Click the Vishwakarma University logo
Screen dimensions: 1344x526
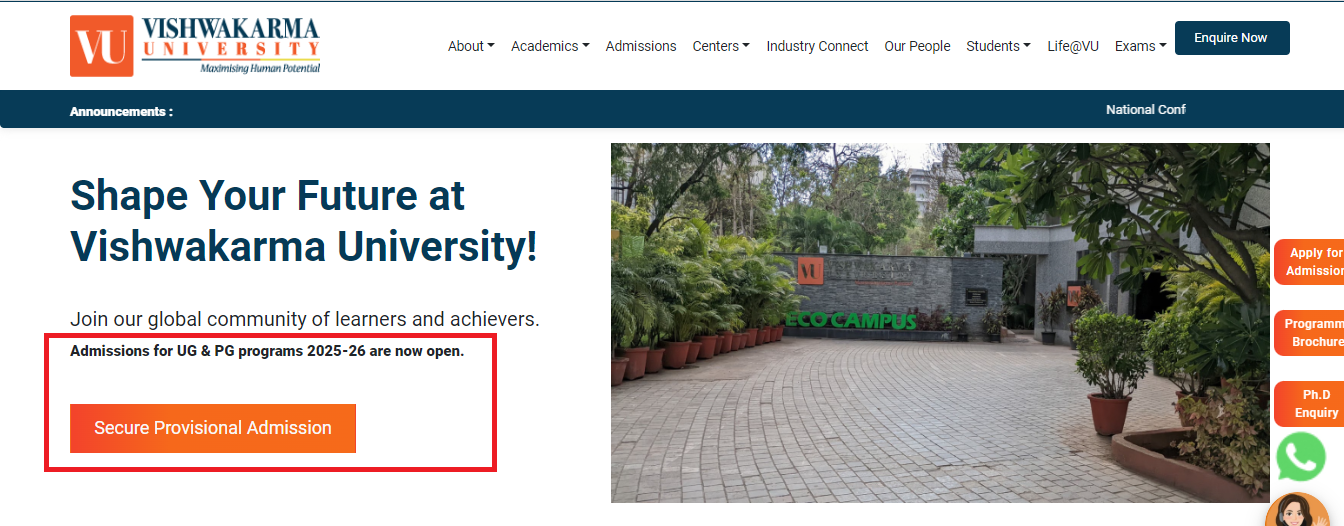click(195, 46)
